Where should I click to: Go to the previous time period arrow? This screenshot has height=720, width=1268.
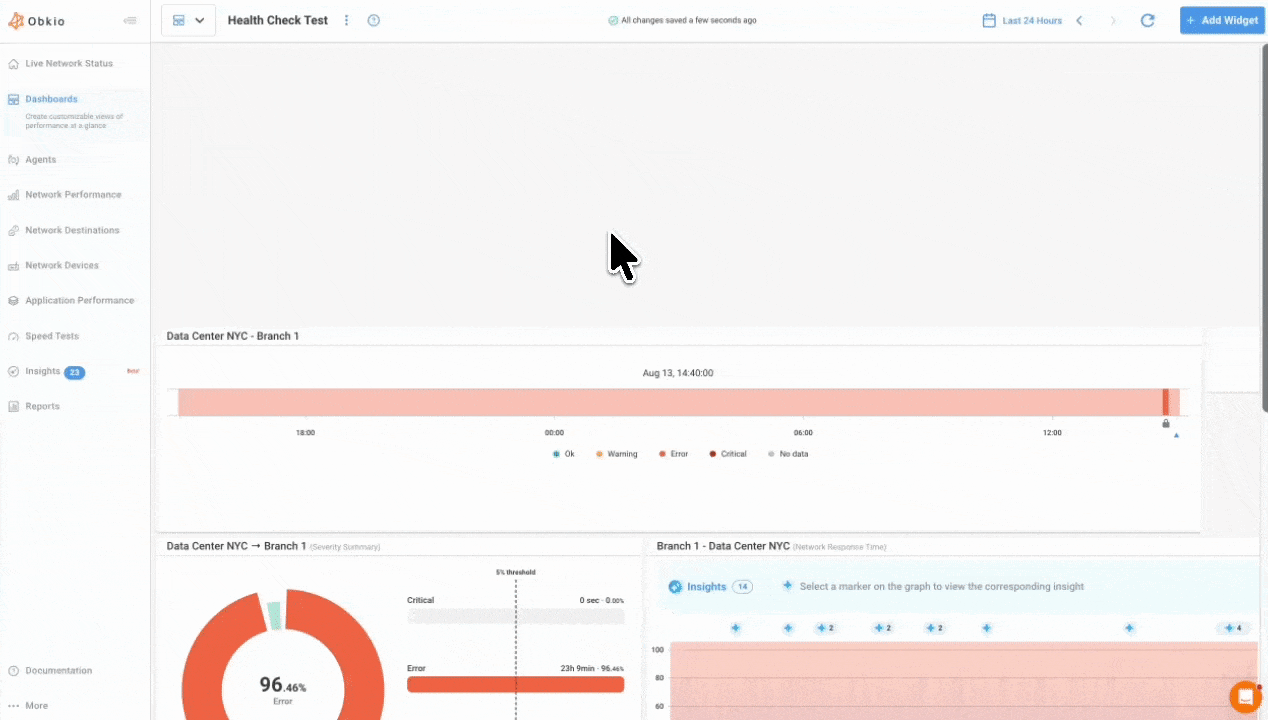tap(1079, 20)
